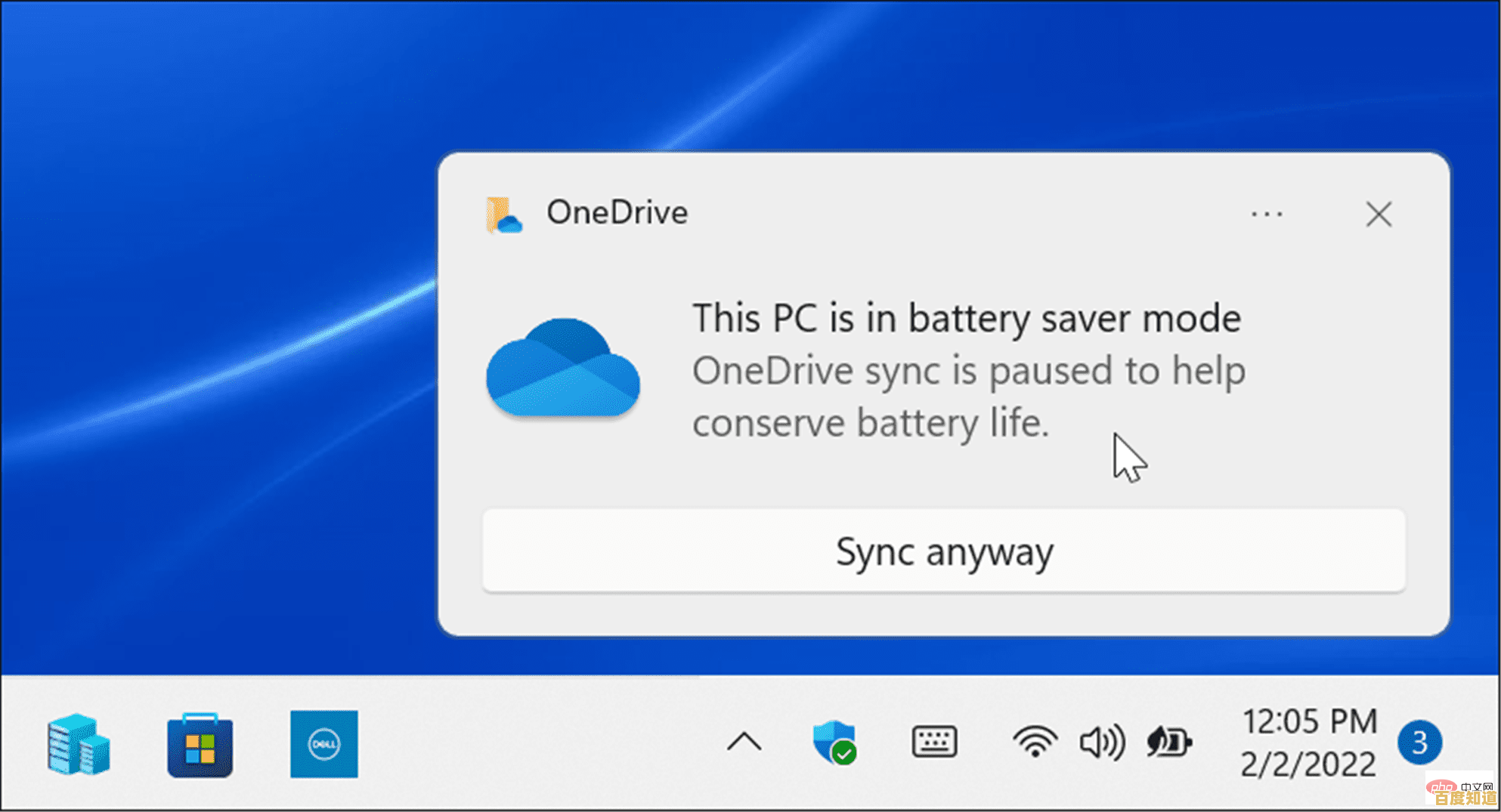
Task: Open Wi-Fi settings via the tray icon
Action: [1035, 743]
